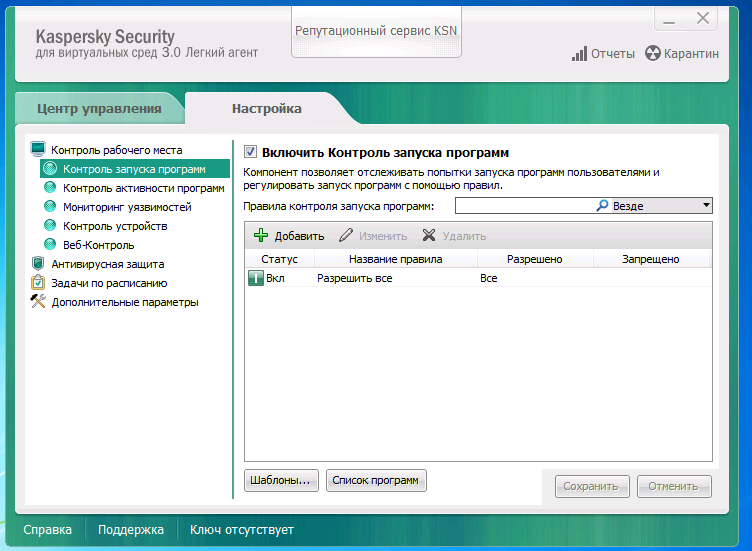This screenshot has height=551, width=752.
Task: Click the green circle icon of Веб-Контроль
Action: pyautogui.click(x=50, y=245)
